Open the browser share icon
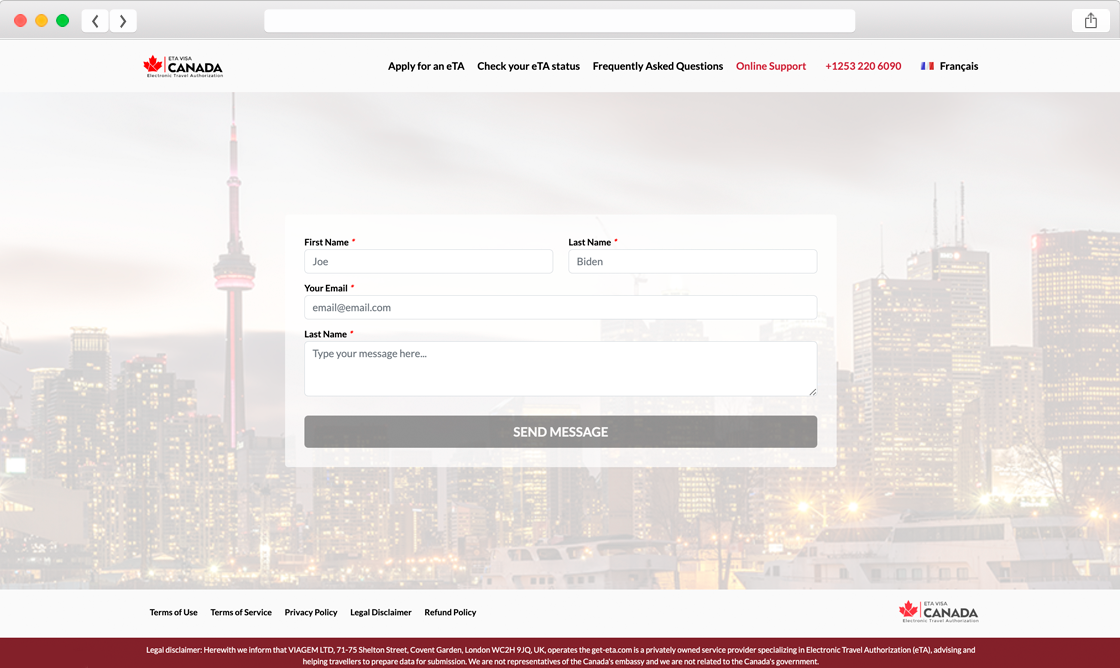1120x668 pixels. pos(1090,21)
